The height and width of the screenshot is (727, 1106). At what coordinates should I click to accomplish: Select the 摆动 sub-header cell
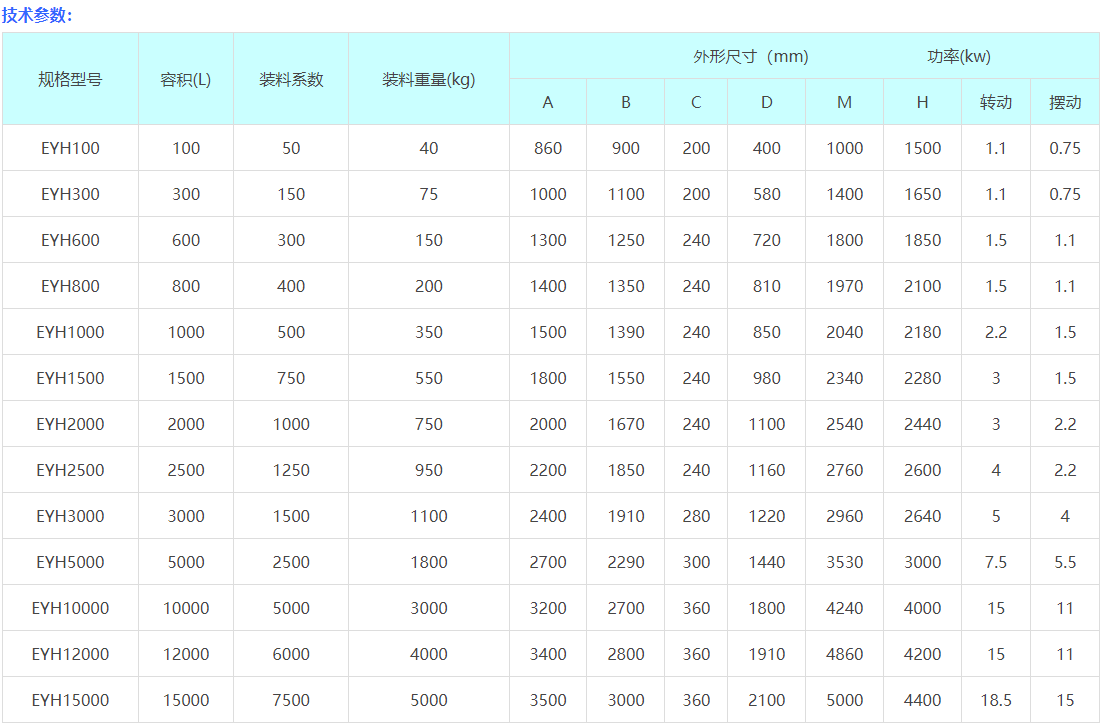(x=1065, y=102)
